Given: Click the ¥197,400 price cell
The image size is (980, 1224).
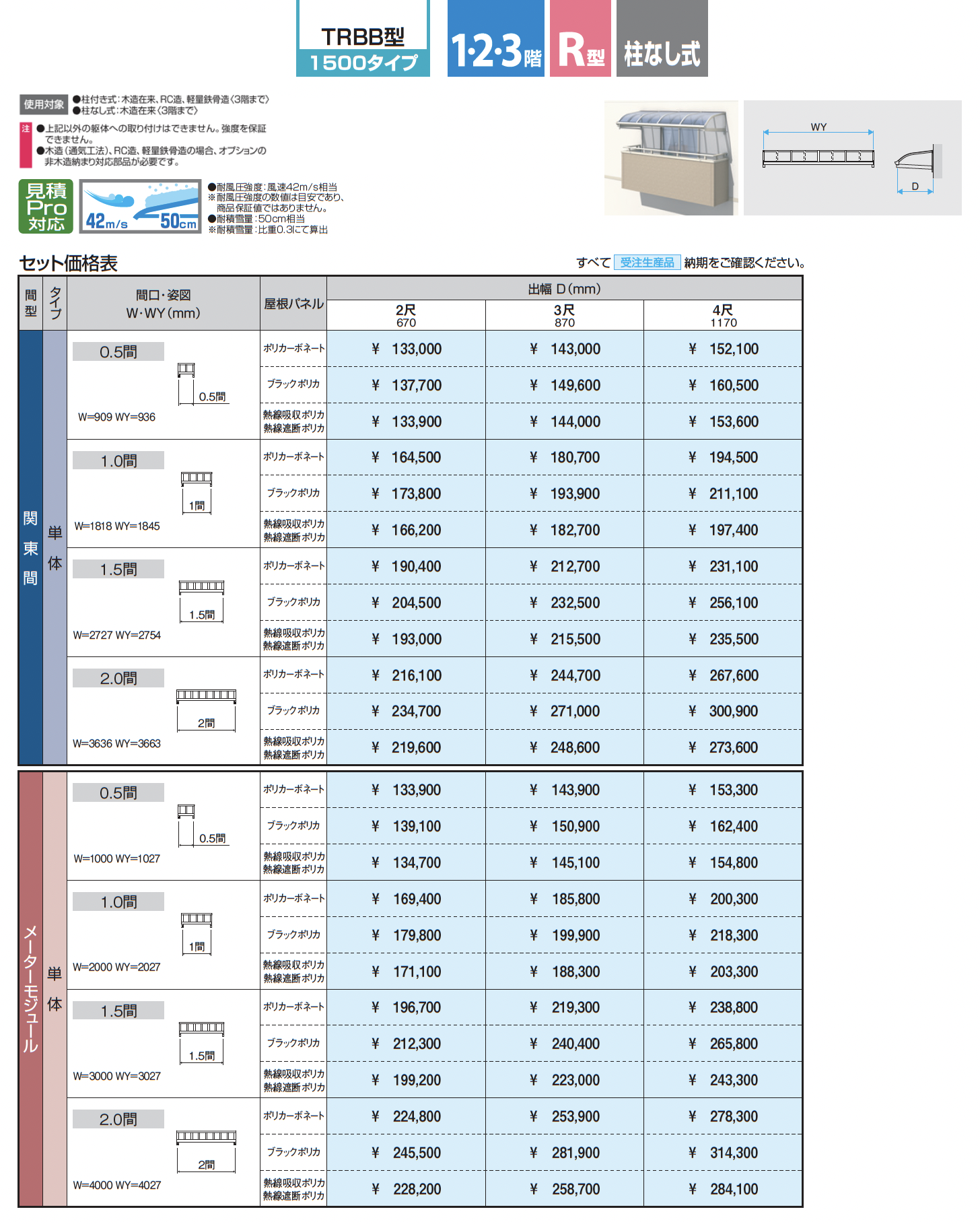Looking at the screenshot, I should point(724,530).
